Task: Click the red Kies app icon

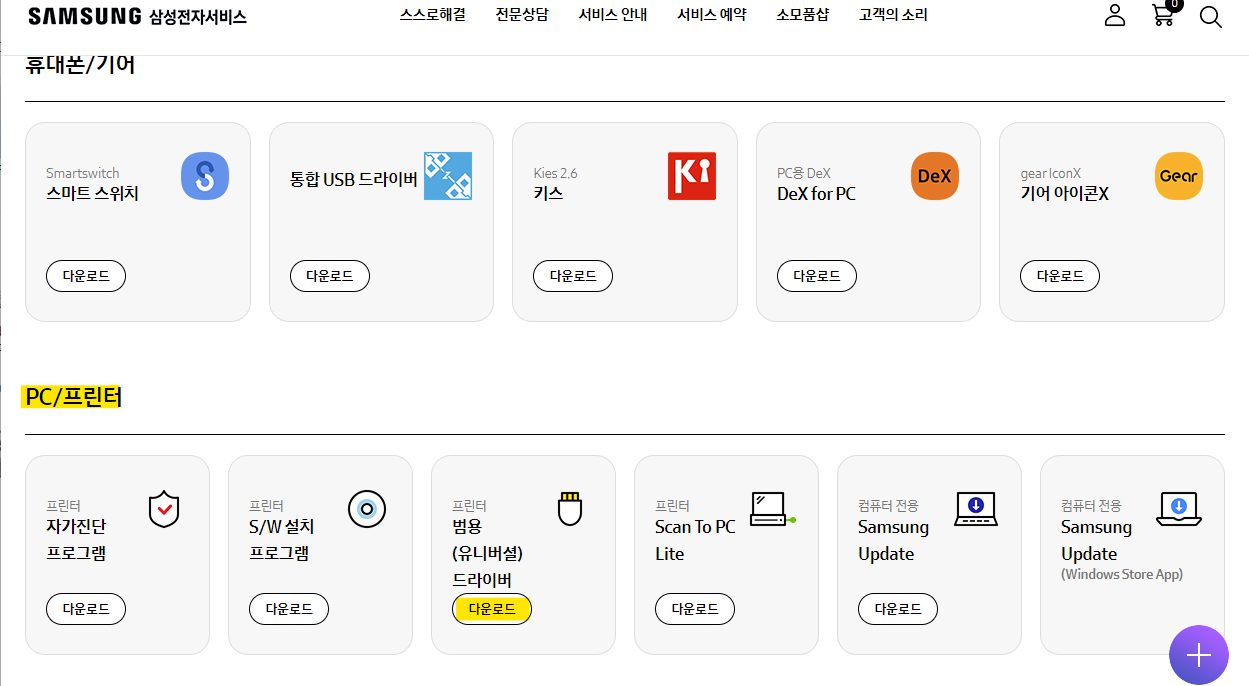Action: pos(692,176)
